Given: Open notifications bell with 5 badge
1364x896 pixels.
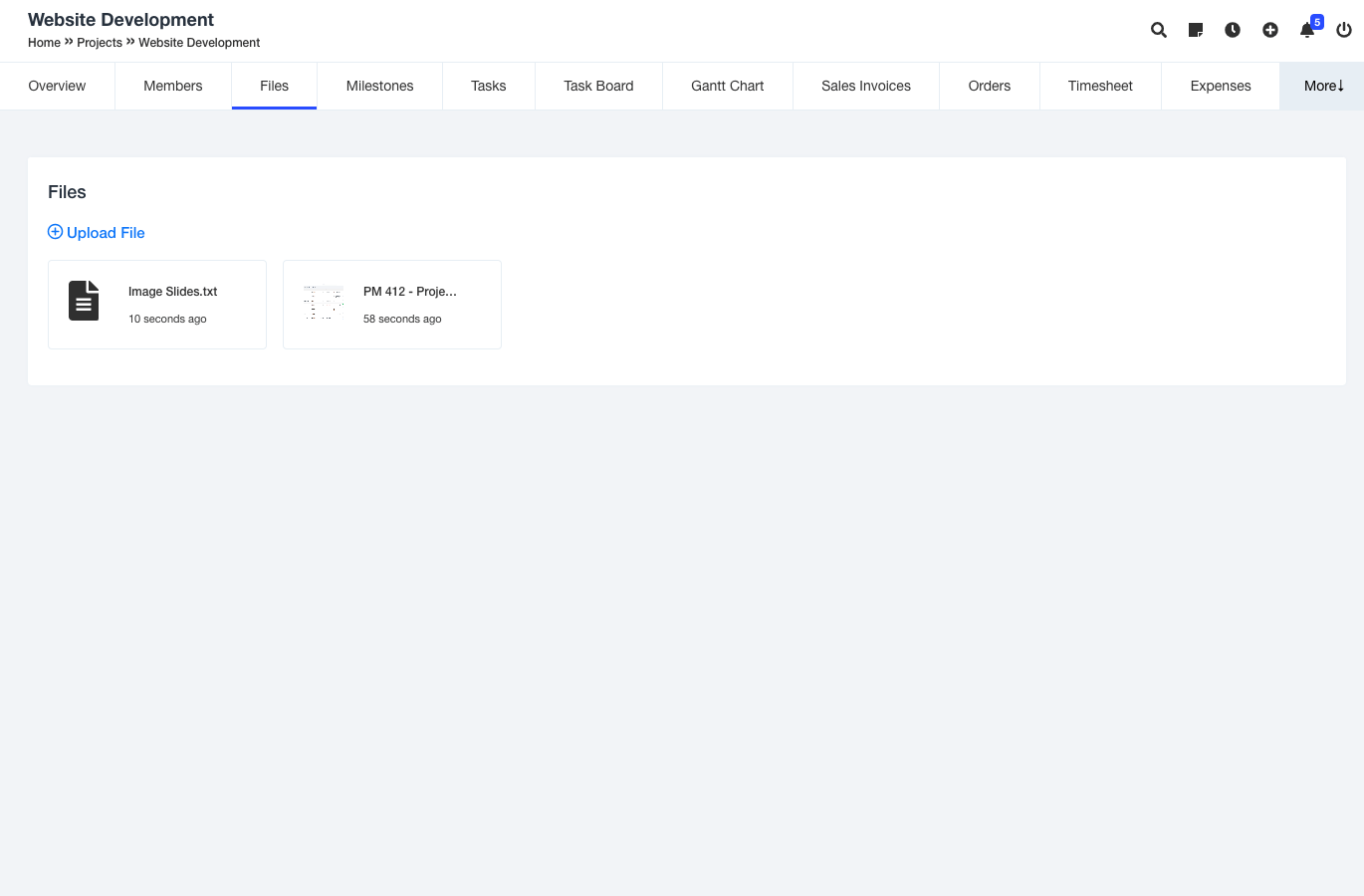Looking at the screenshot, I should (1307, 30).
